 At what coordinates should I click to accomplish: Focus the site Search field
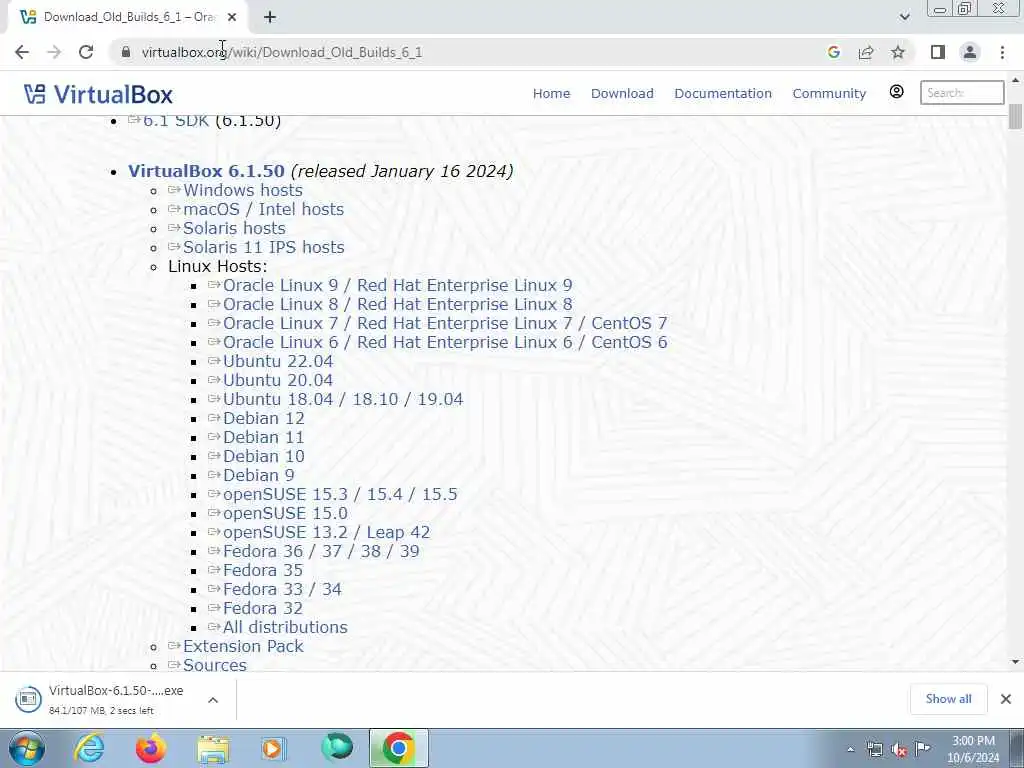pyautogui.click(x=962, y=93)
